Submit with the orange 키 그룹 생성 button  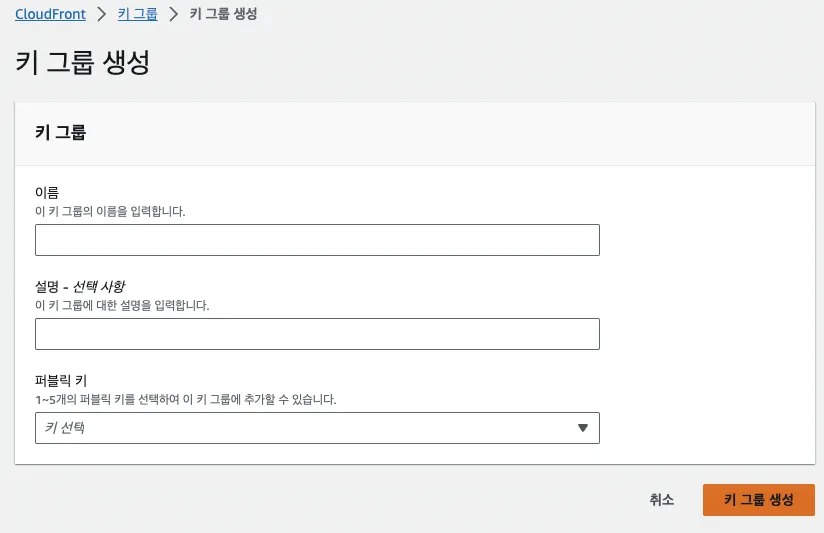click(759, 499)
